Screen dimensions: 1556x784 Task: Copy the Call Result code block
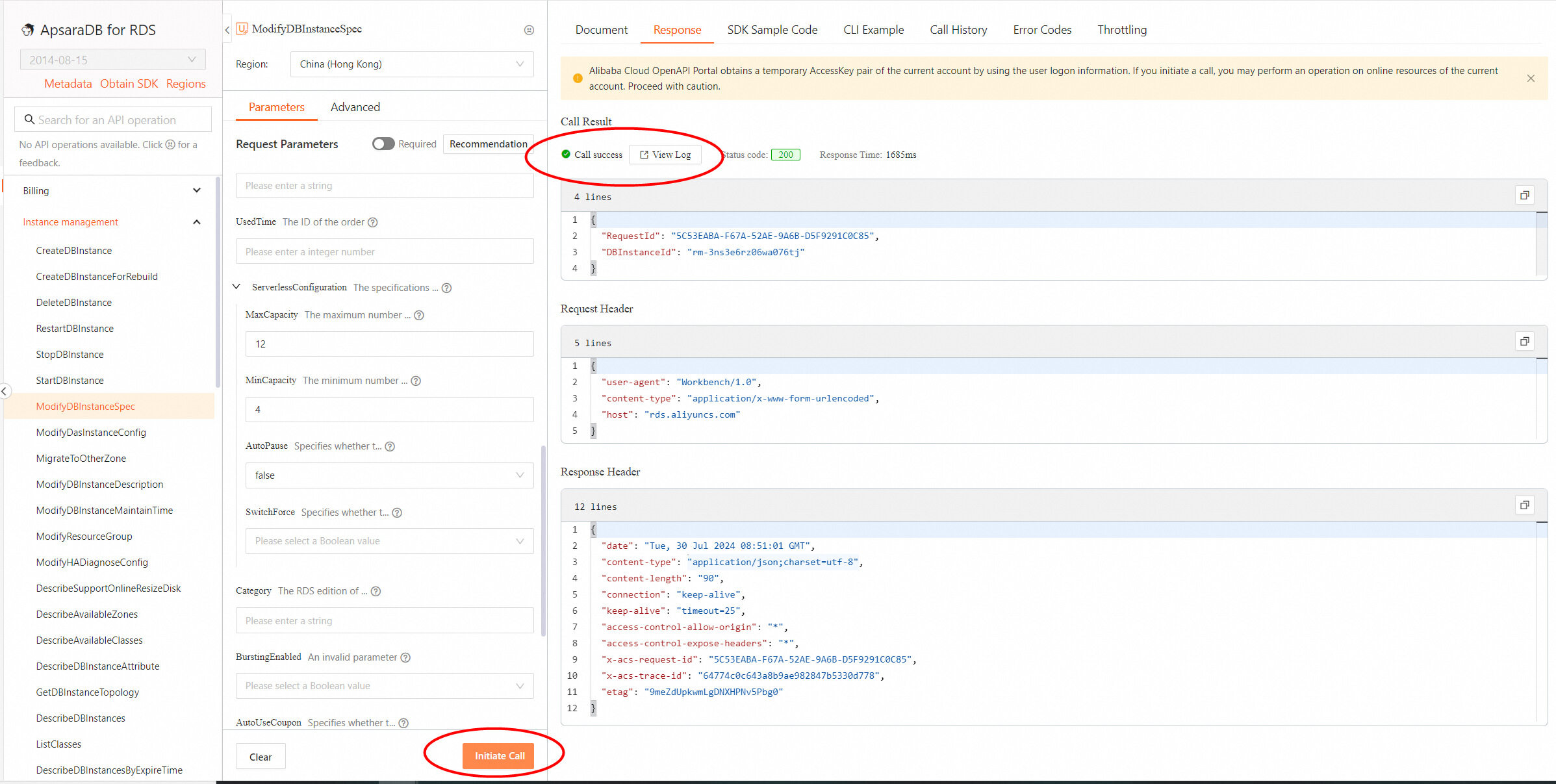(x=1524, y=195)
